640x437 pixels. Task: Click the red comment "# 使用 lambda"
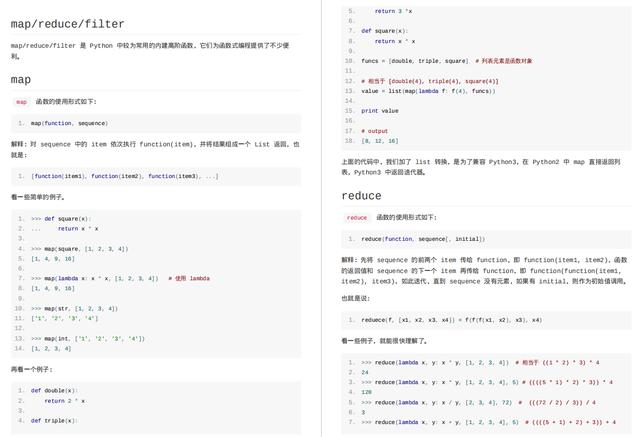(x=189, y=278)
